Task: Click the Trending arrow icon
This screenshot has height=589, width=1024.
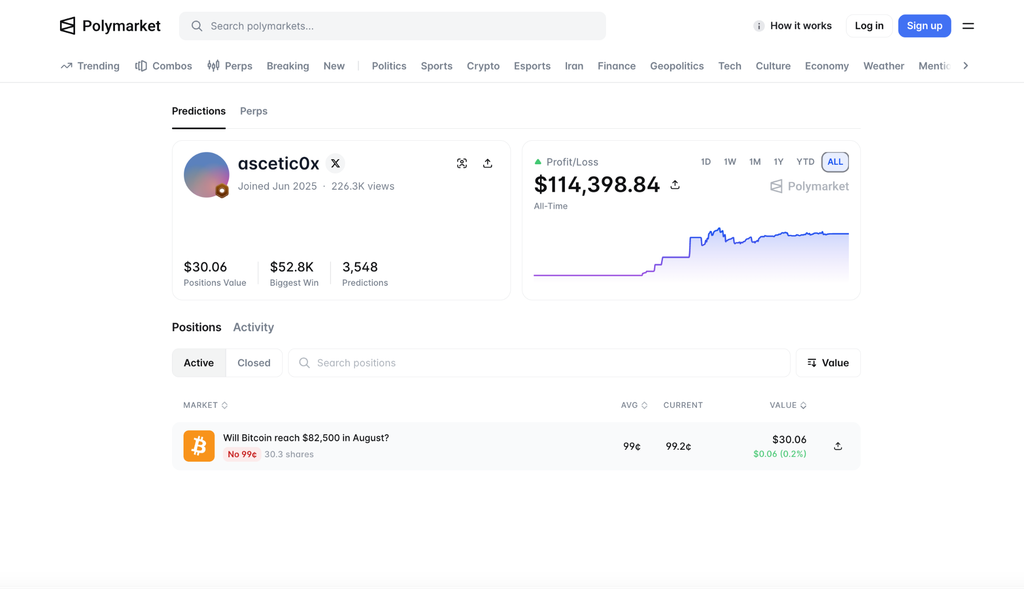Action: pyautogui.click(x=66, y=66)
